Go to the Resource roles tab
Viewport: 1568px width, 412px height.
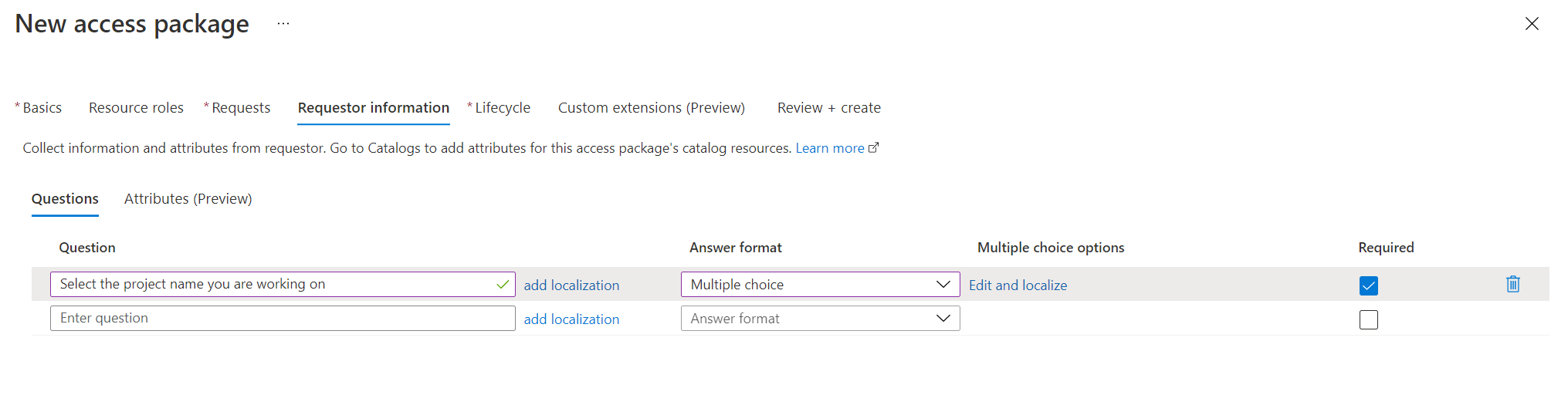click(136, 108)
